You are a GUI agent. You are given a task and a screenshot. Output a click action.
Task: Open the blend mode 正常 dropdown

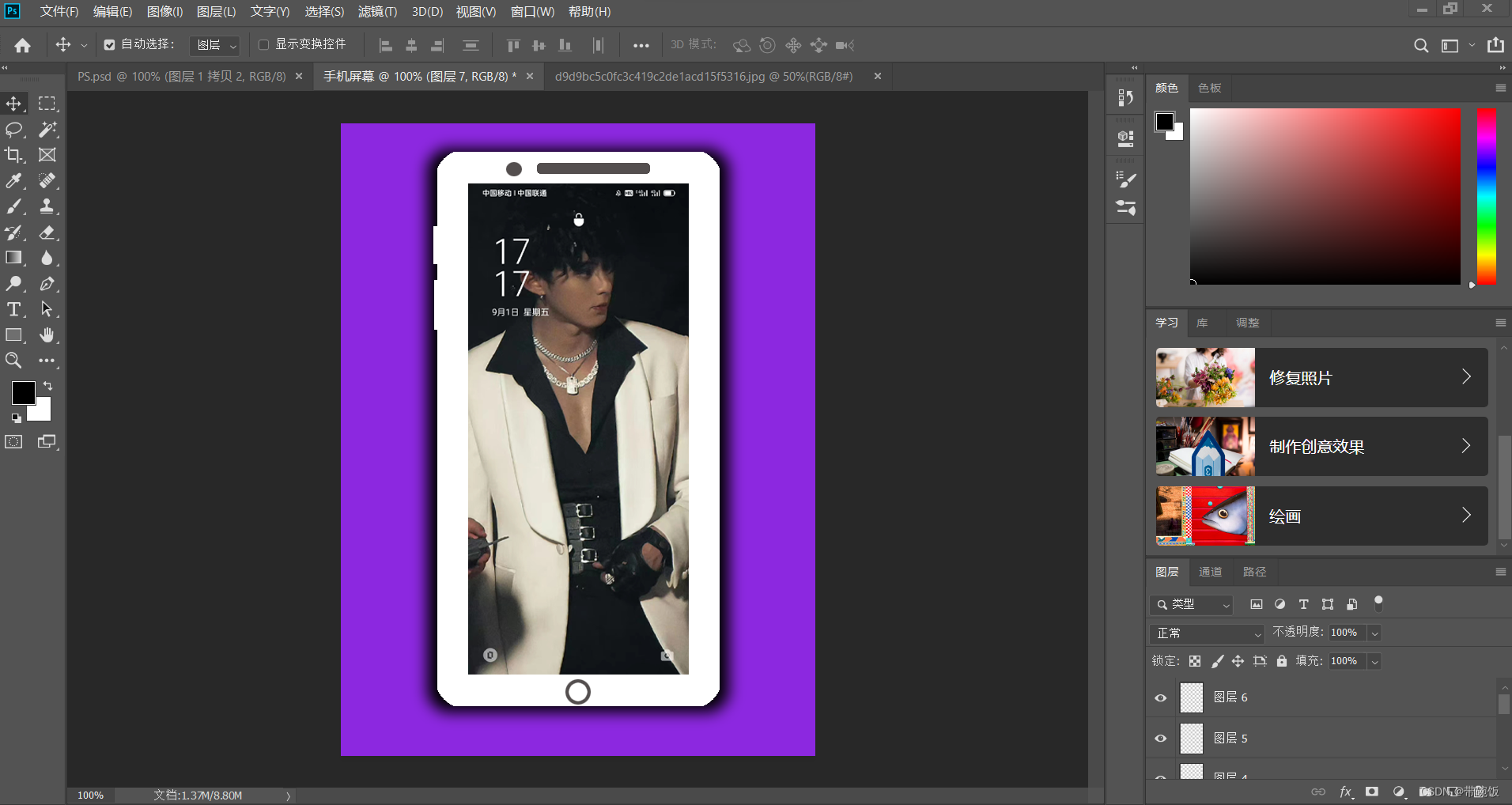point(1208,633)
